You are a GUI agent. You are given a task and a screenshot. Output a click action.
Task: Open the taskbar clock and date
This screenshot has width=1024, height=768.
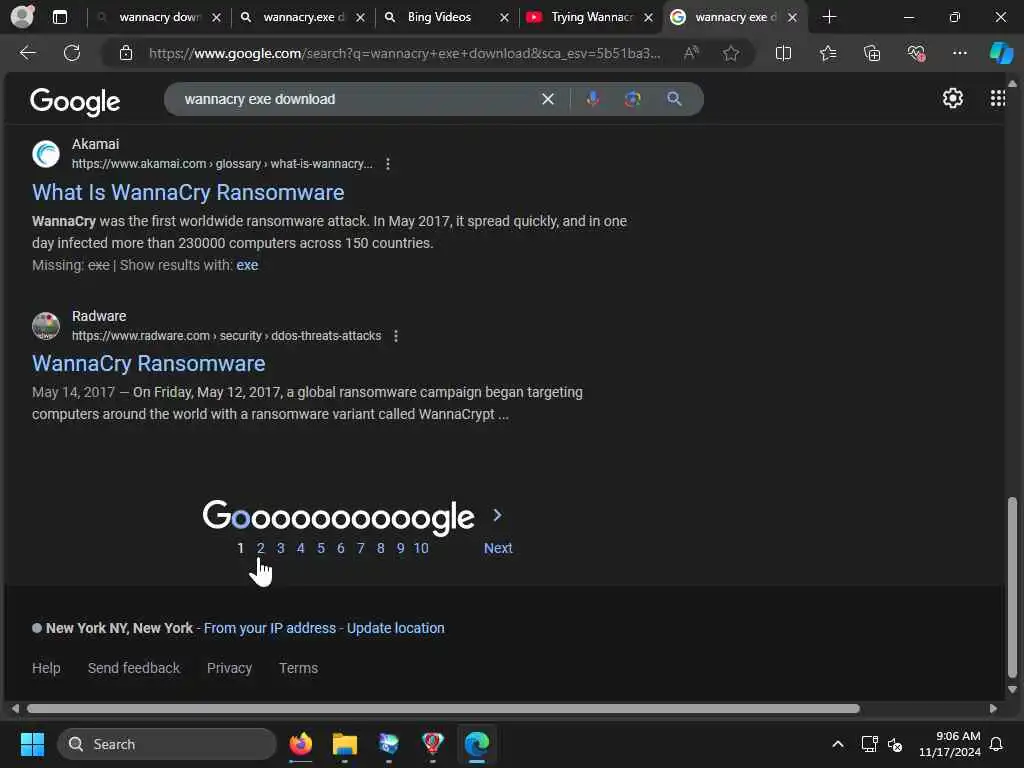tap(950, 744)
